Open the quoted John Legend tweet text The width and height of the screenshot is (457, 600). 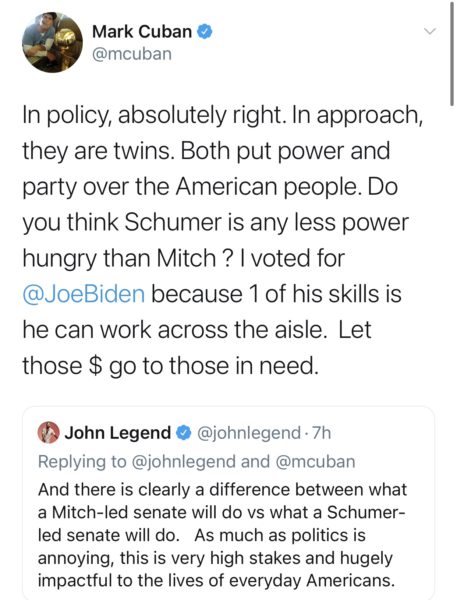point(222,535)
